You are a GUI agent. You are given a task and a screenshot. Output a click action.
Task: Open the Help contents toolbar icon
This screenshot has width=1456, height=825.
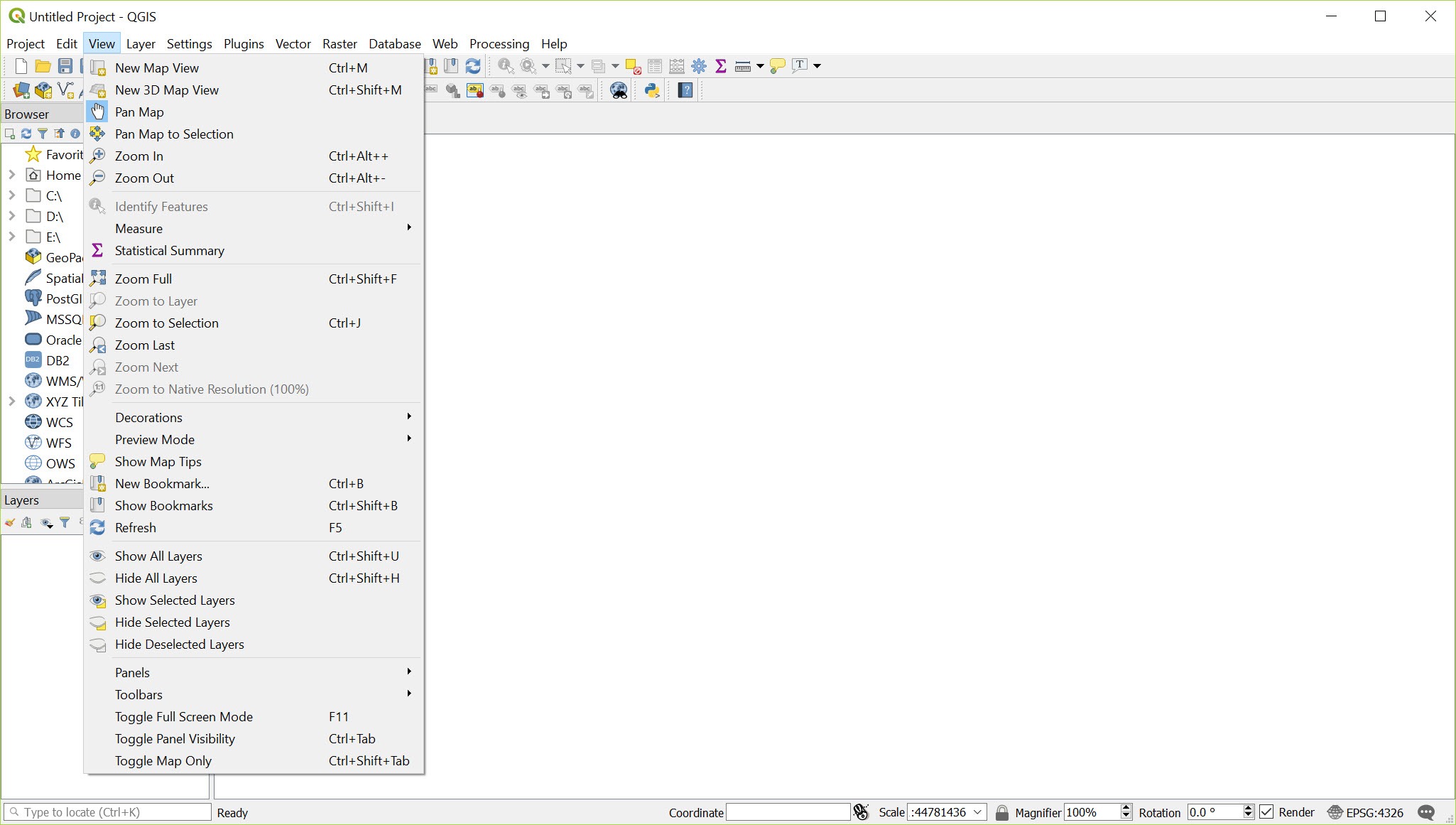(685, 90)
